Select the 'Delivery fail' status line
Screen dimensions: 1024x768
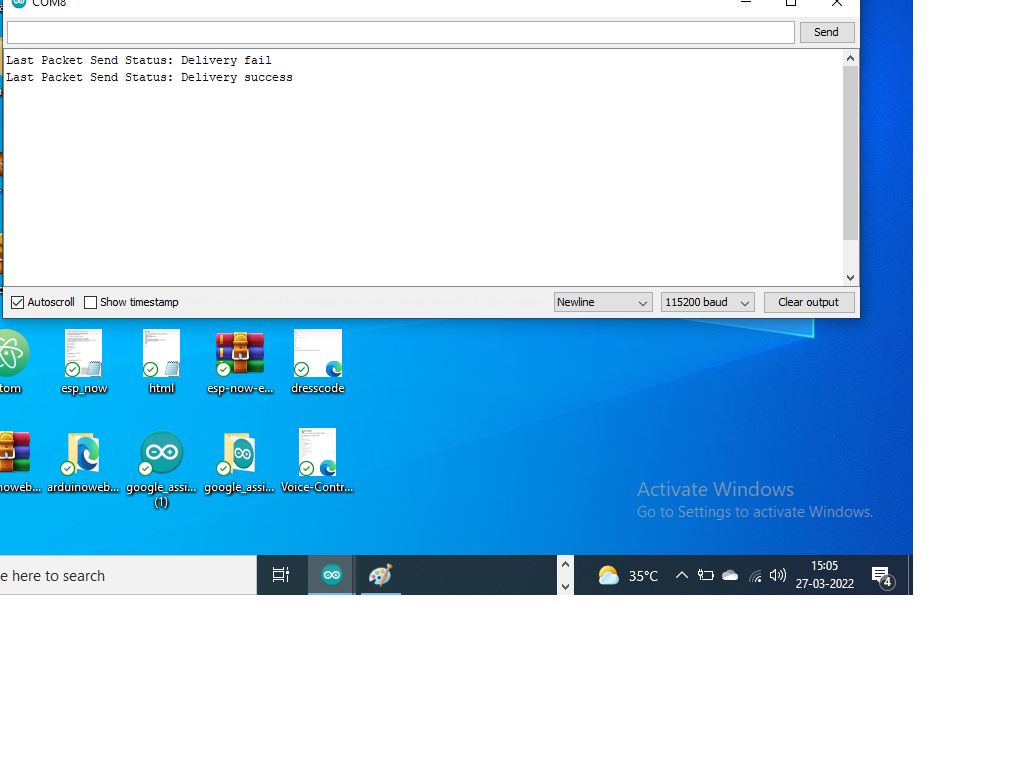(x=138, y=60)
